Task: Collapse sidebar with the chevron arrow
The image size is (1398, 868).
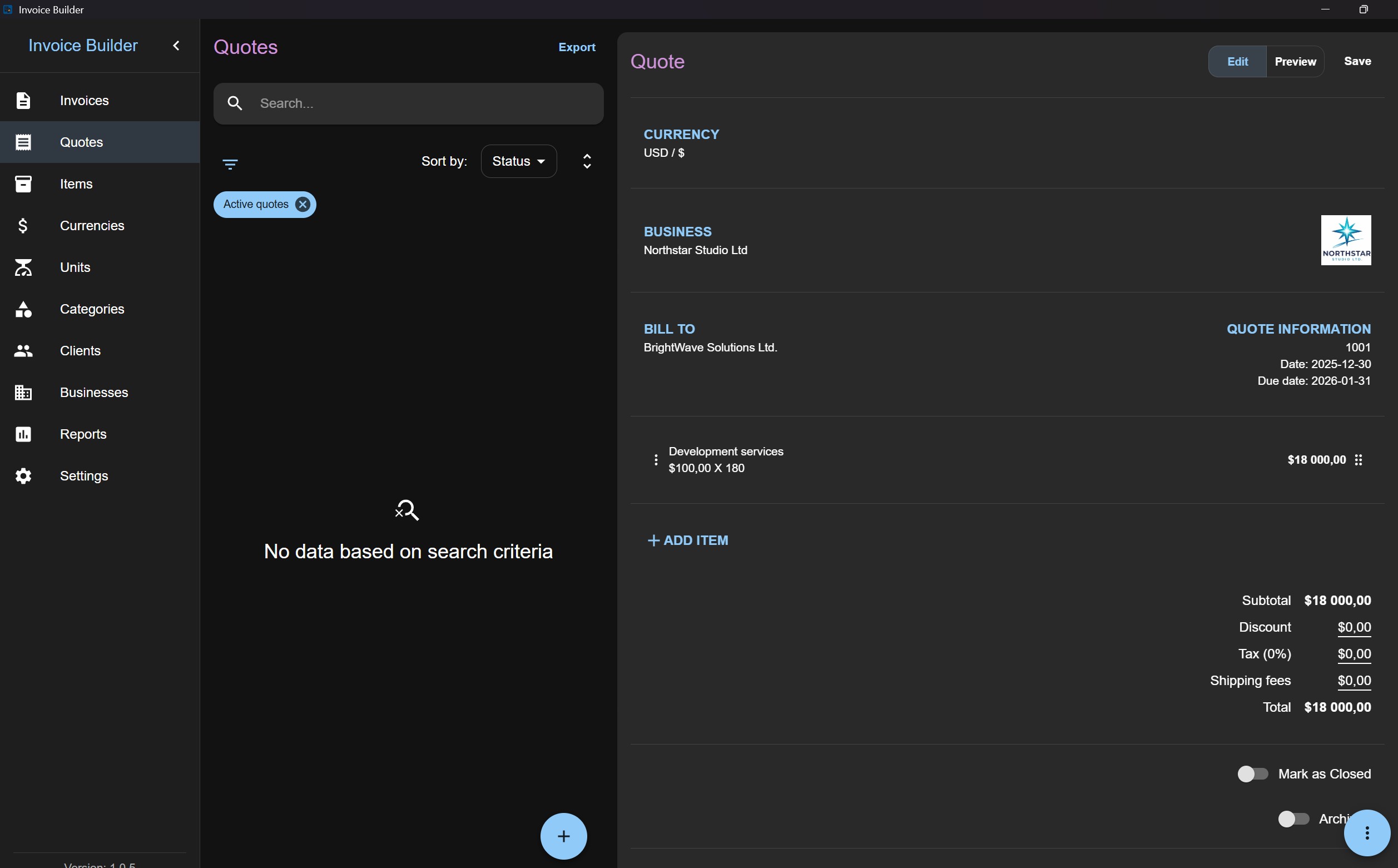Action: 176,46
